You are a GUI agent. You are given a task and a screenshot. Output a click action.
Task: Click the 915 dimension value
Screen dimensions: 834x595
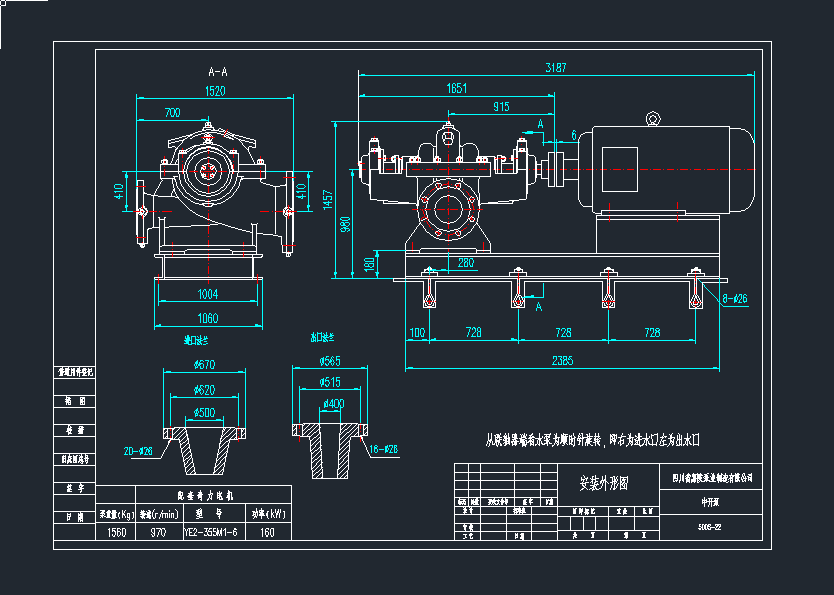pos(500,107)
